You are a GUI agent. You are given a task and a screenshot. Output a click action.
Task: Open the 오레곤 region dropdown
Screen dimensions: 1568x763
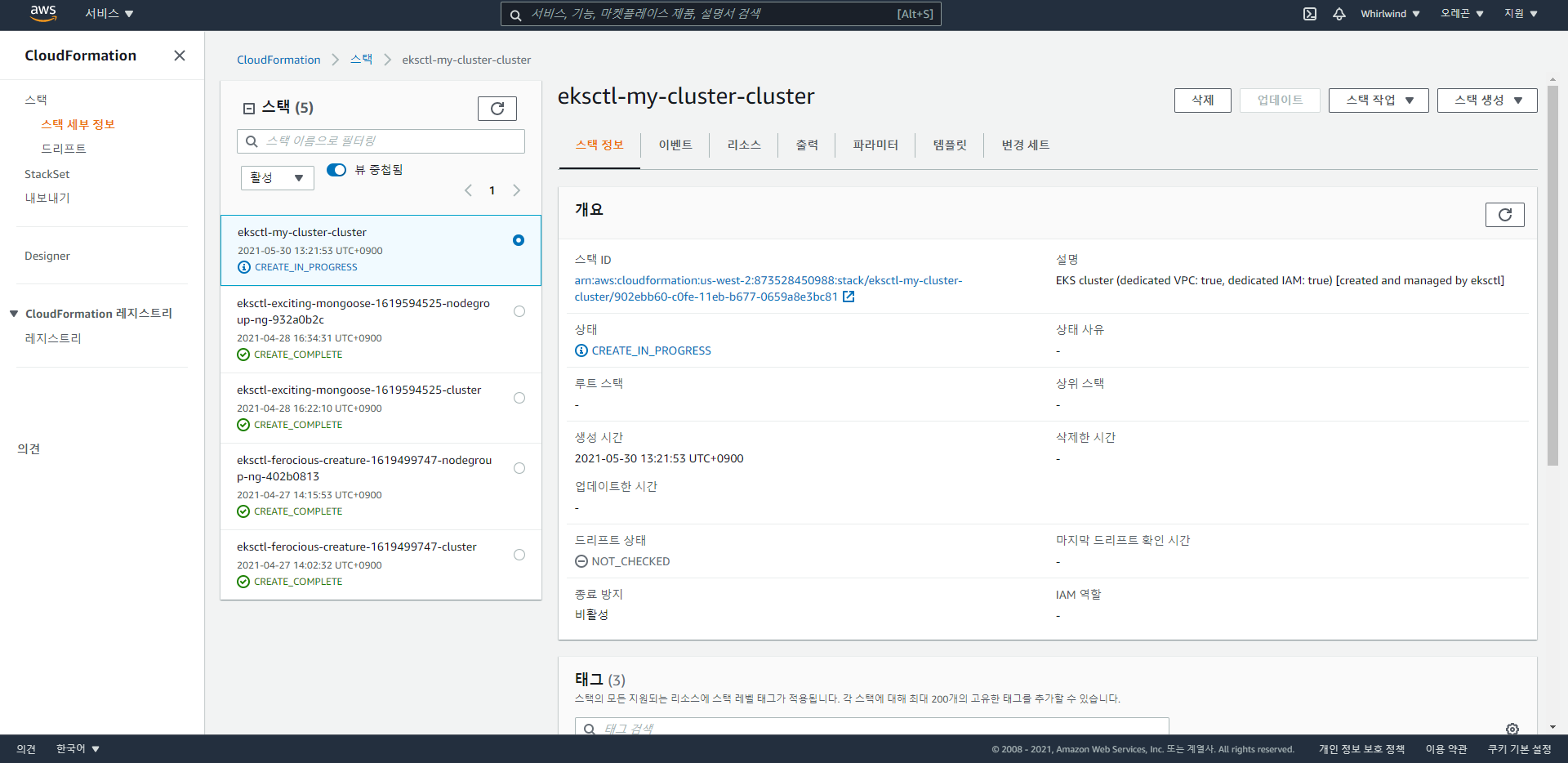click(1462, 14)
